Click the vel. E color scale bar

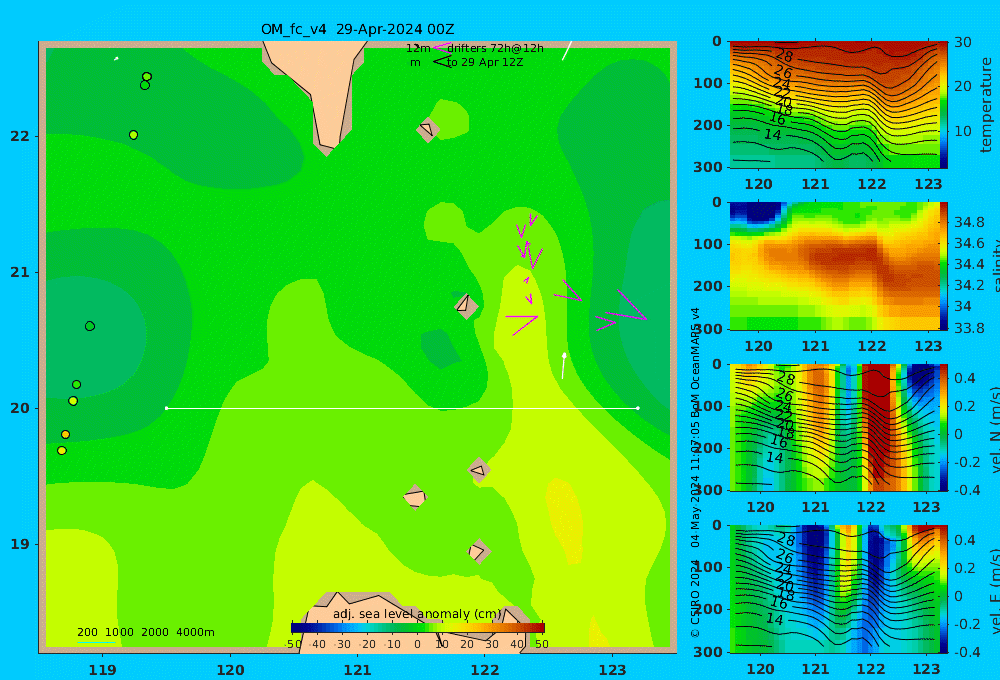tap(944, 589)
